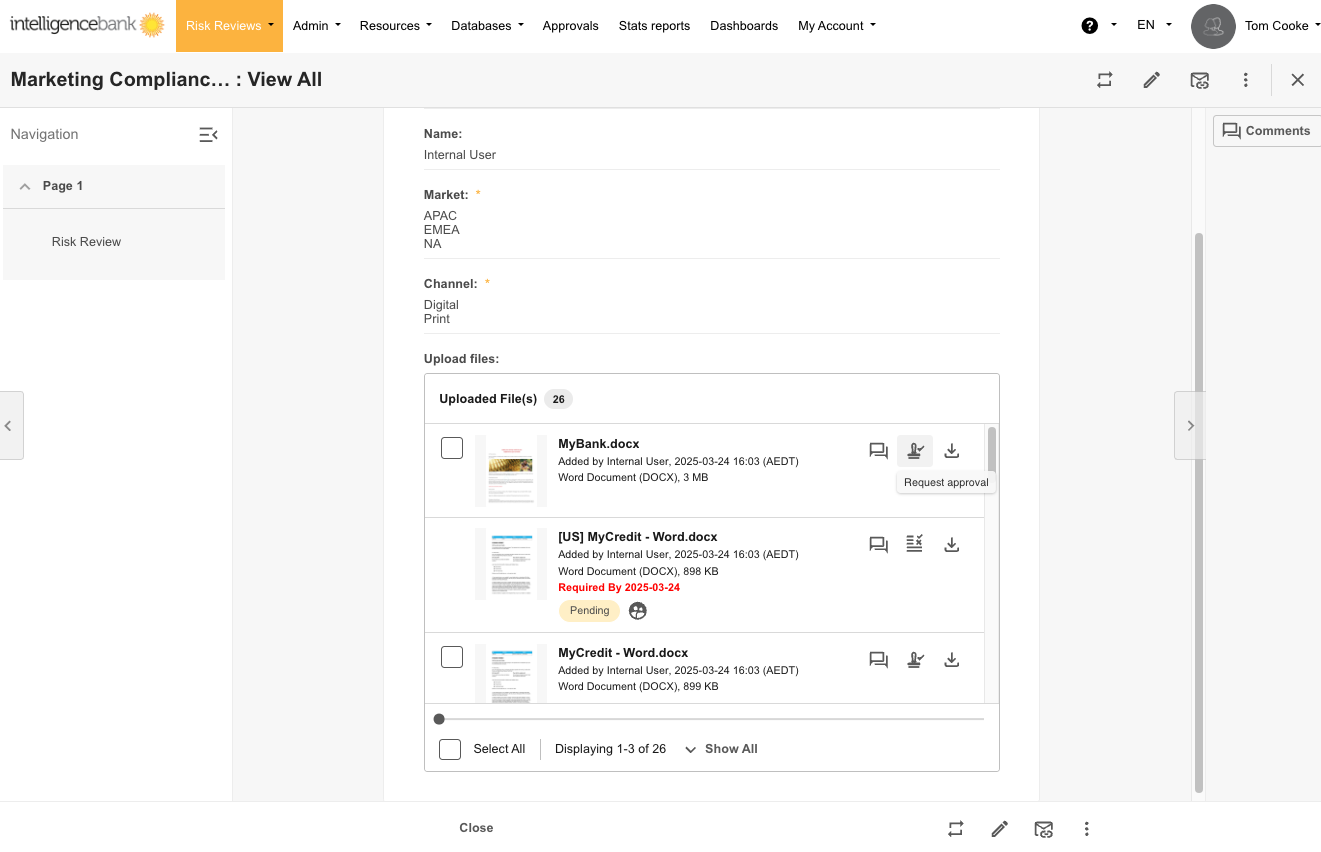The height and width of the screenshot is (852, 1321).
Task: Click the IntelligenceBank logo
Action: click(87, 25)
